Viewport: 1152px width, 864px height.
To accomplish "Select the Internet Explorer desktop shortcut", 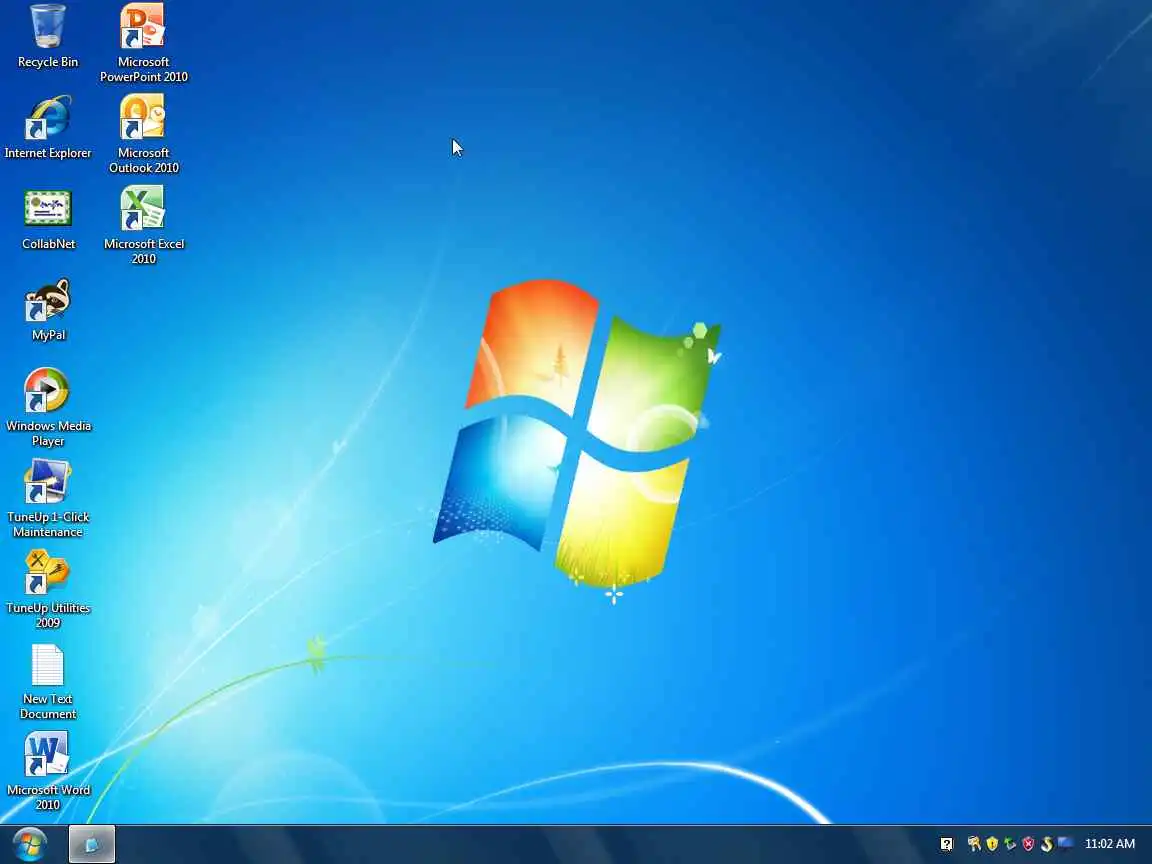I will pos(48,127).
